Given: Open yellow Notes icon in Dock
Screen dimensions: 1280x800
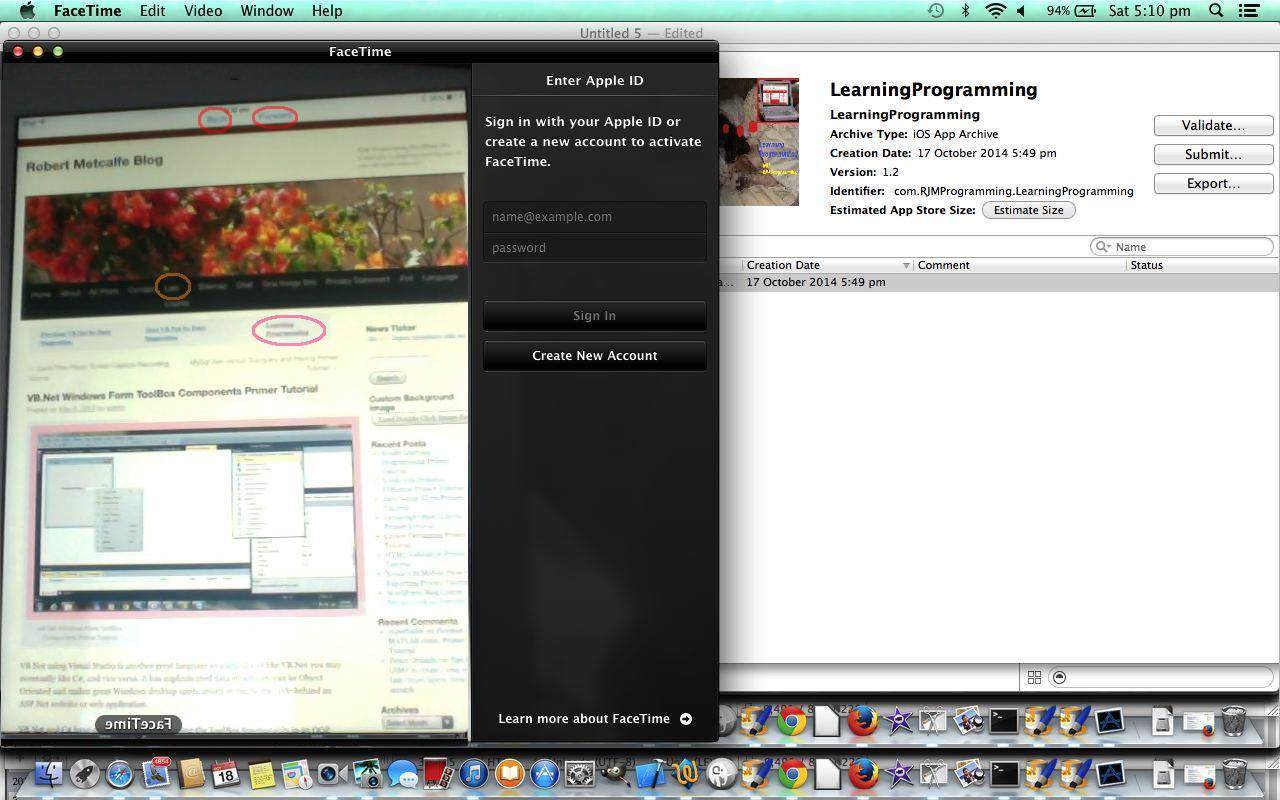Looking at the screenshot, I should [x=261, y=774].
